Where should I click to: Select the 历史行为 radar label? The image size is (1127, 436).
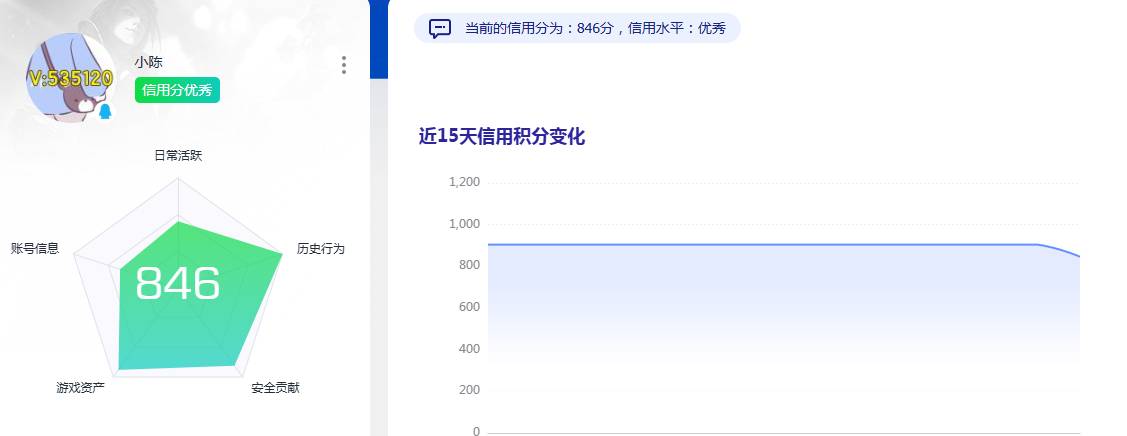pos(321,249)
